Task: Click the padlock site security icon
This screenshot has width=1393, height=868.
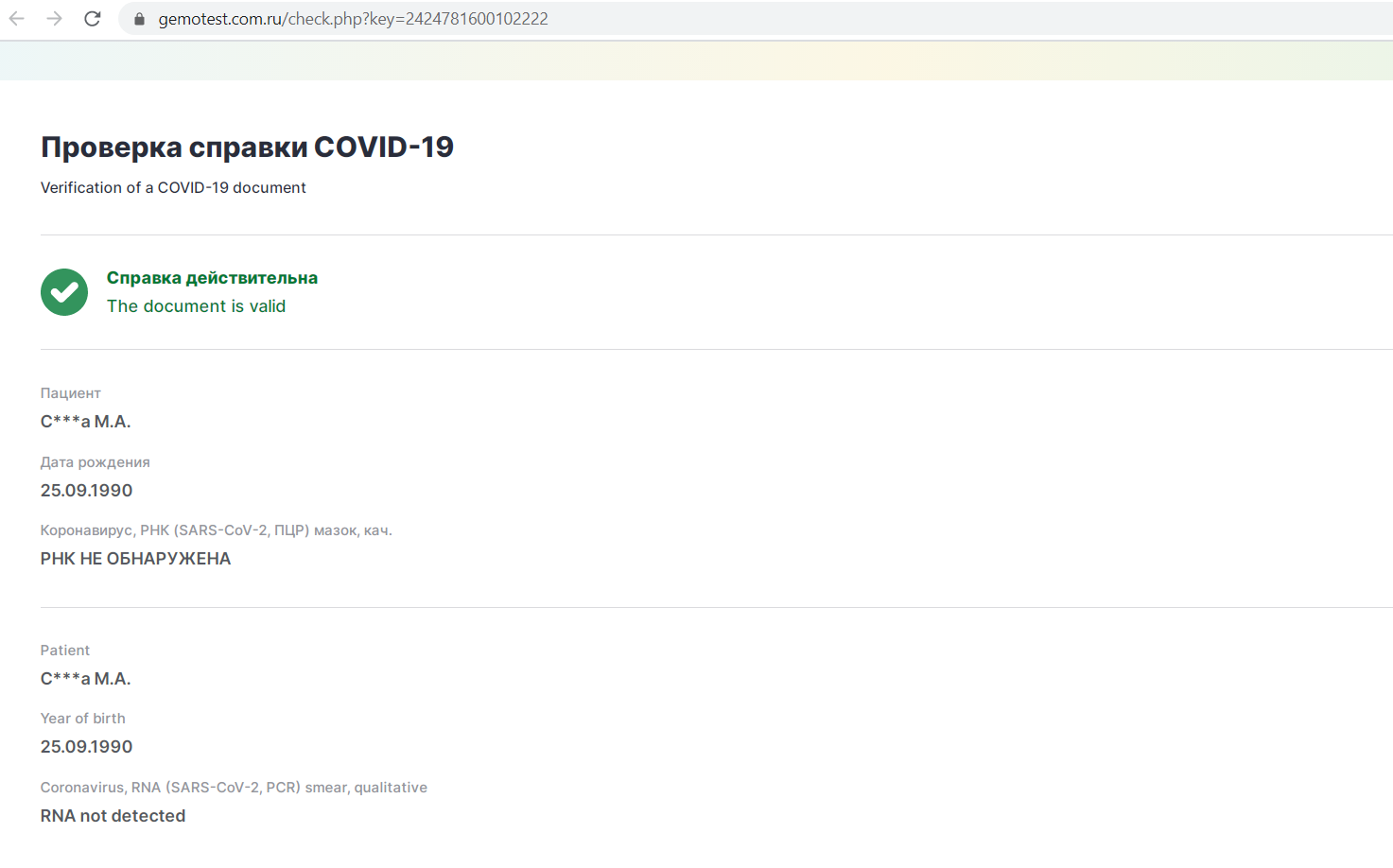Action: pos(139,19)
